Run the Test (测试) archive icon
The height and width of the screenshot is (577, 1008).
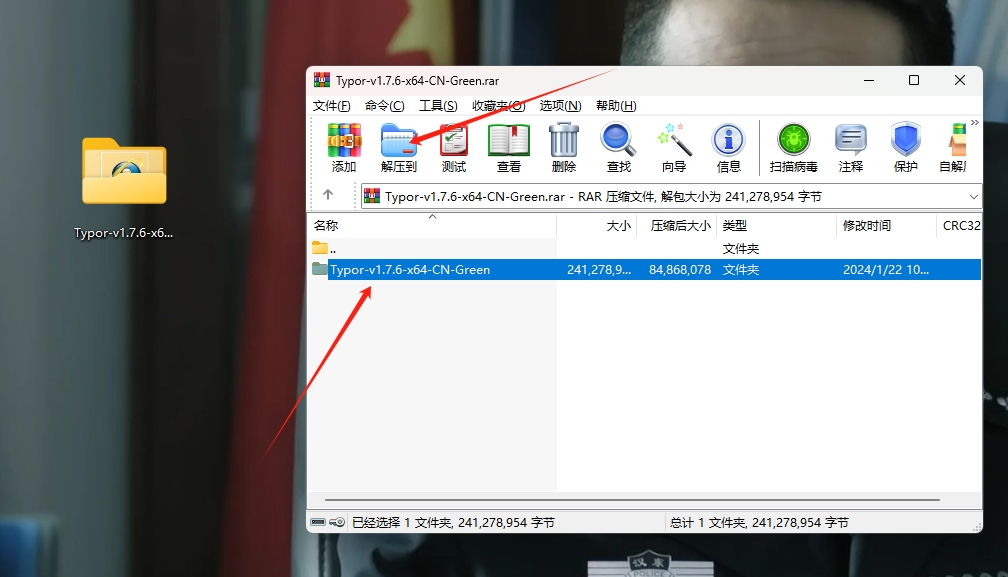(454, 141)
